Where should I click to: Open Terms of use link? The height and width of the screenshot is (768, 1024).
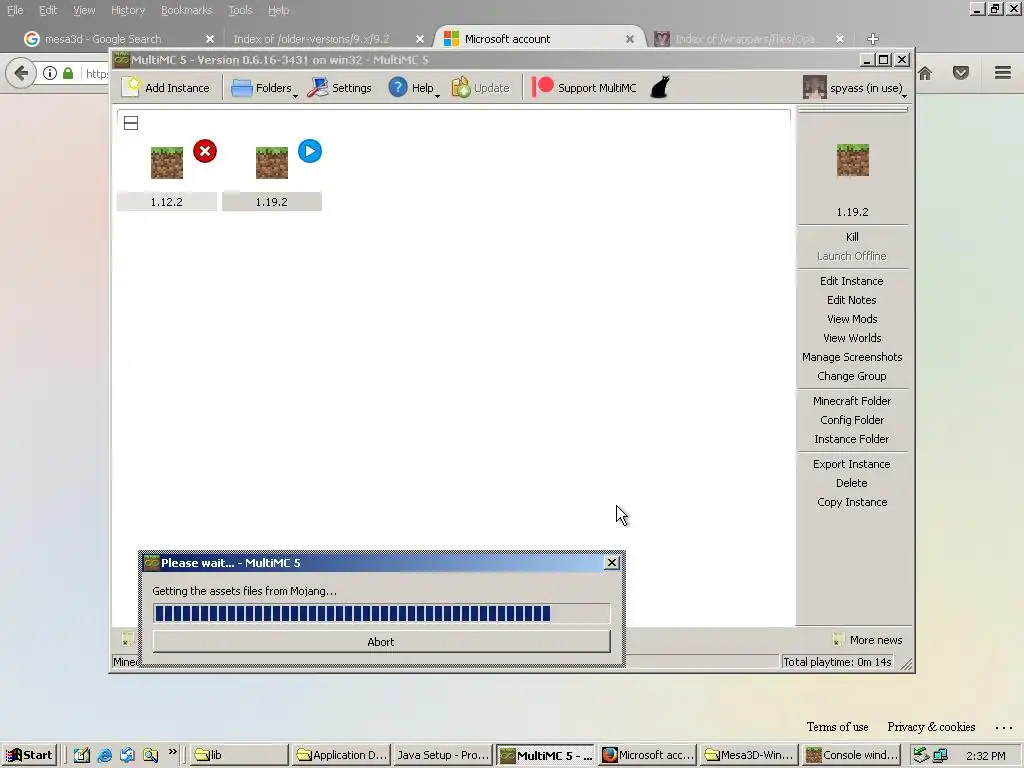pos(837,727)
